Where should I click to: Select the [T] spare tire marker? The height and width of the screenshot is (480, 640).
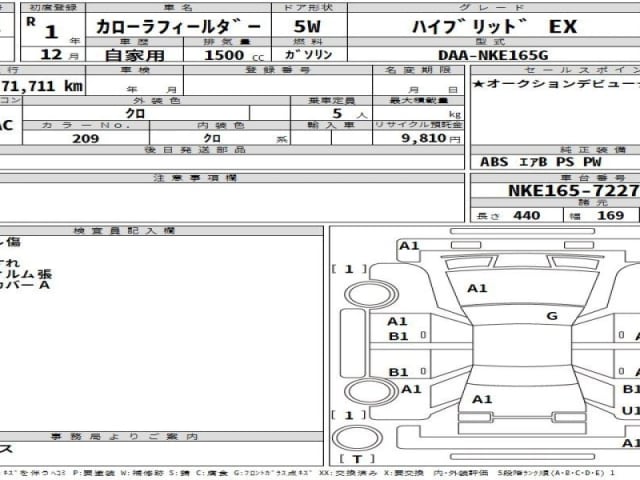coord(356,459)
